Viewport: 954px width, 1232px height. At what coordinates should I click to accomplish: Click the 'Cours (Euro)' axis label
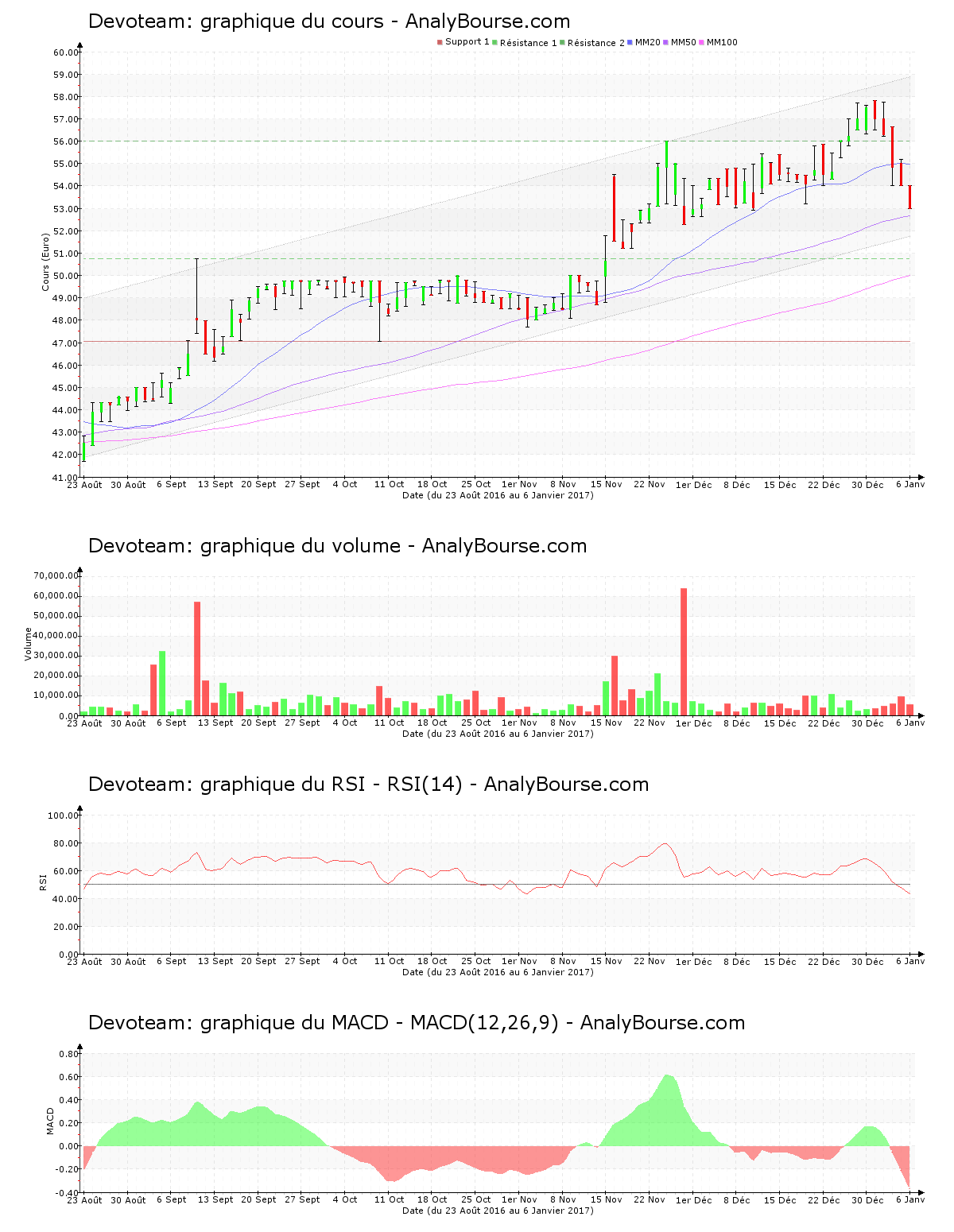coord(45,262)
